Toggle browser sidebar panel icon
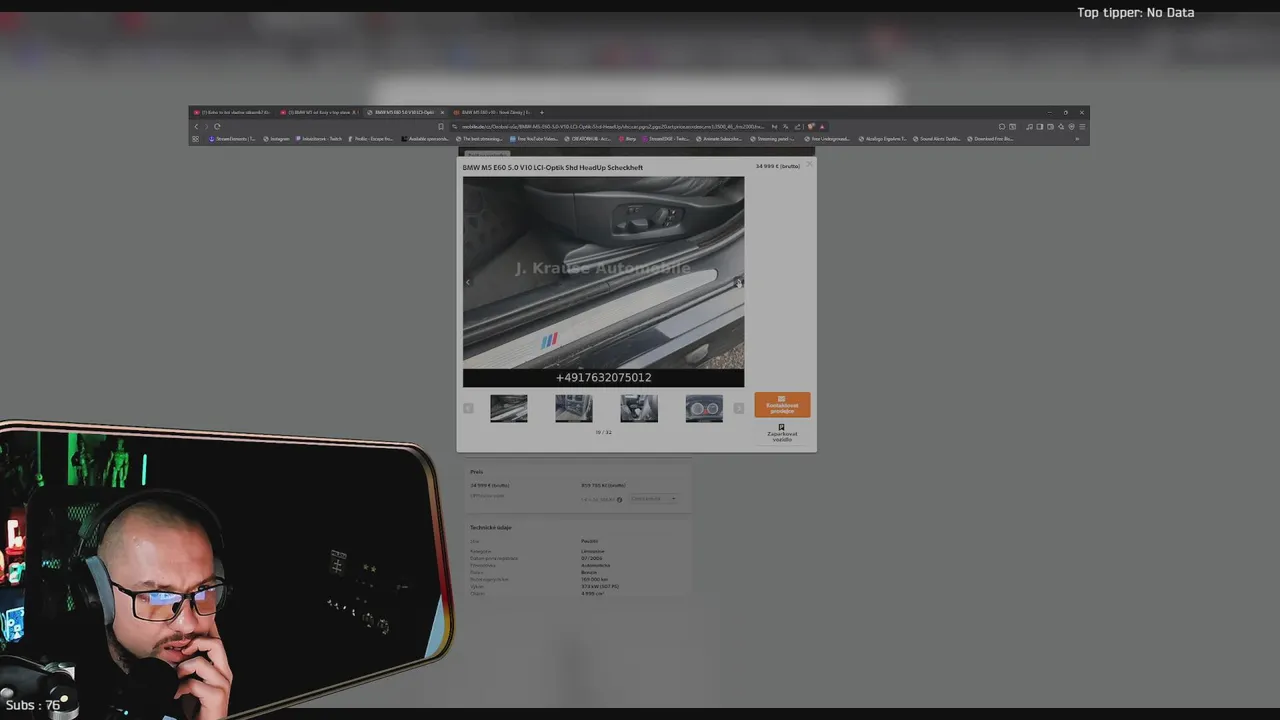The image size is (1280, 720). click(1039, 127)
